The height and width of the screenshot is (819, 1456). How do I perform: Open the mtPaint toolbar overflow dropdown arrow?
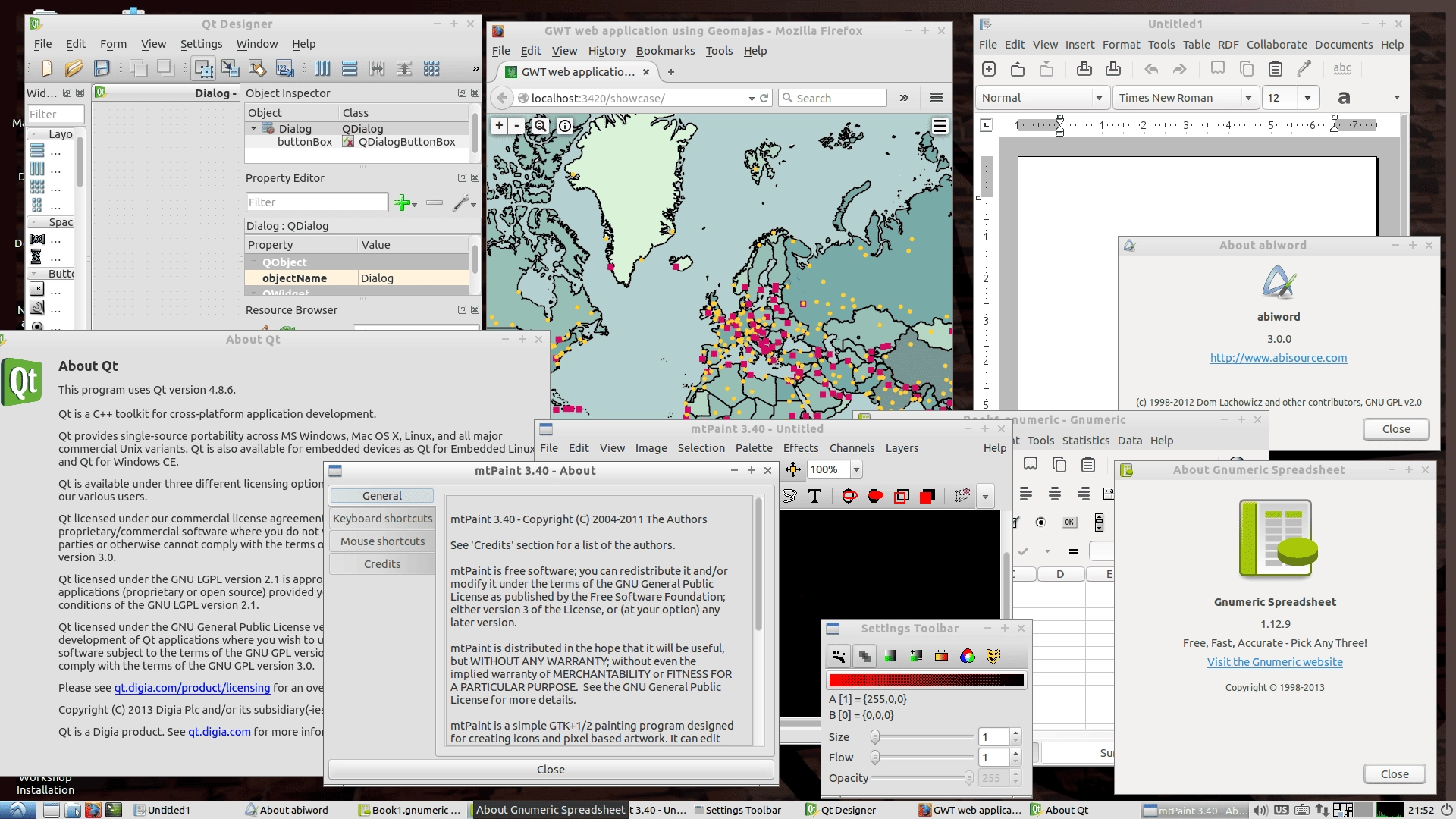(x=985, y=497)
